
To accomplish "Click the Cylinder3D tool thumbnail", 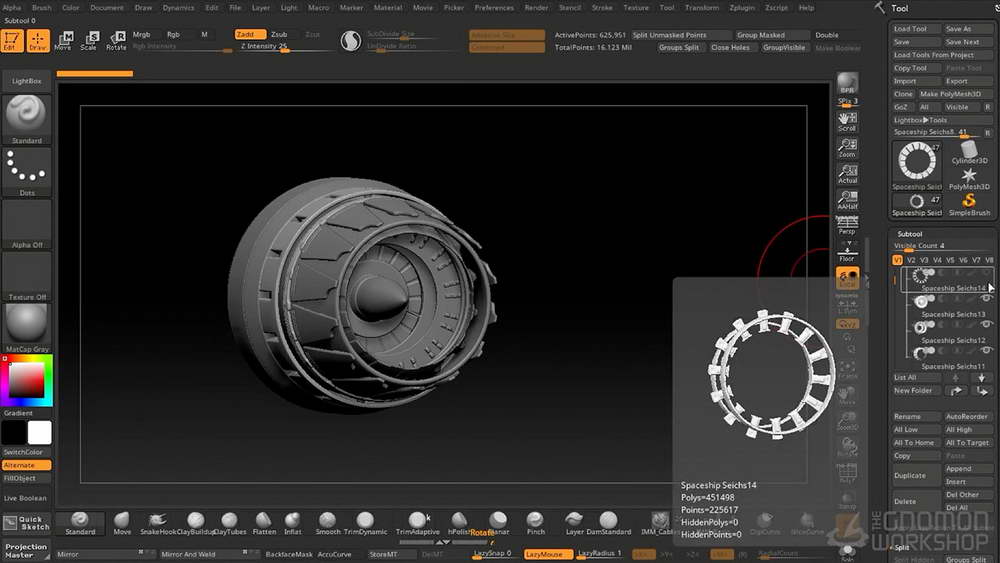I will tap(969, 152).
